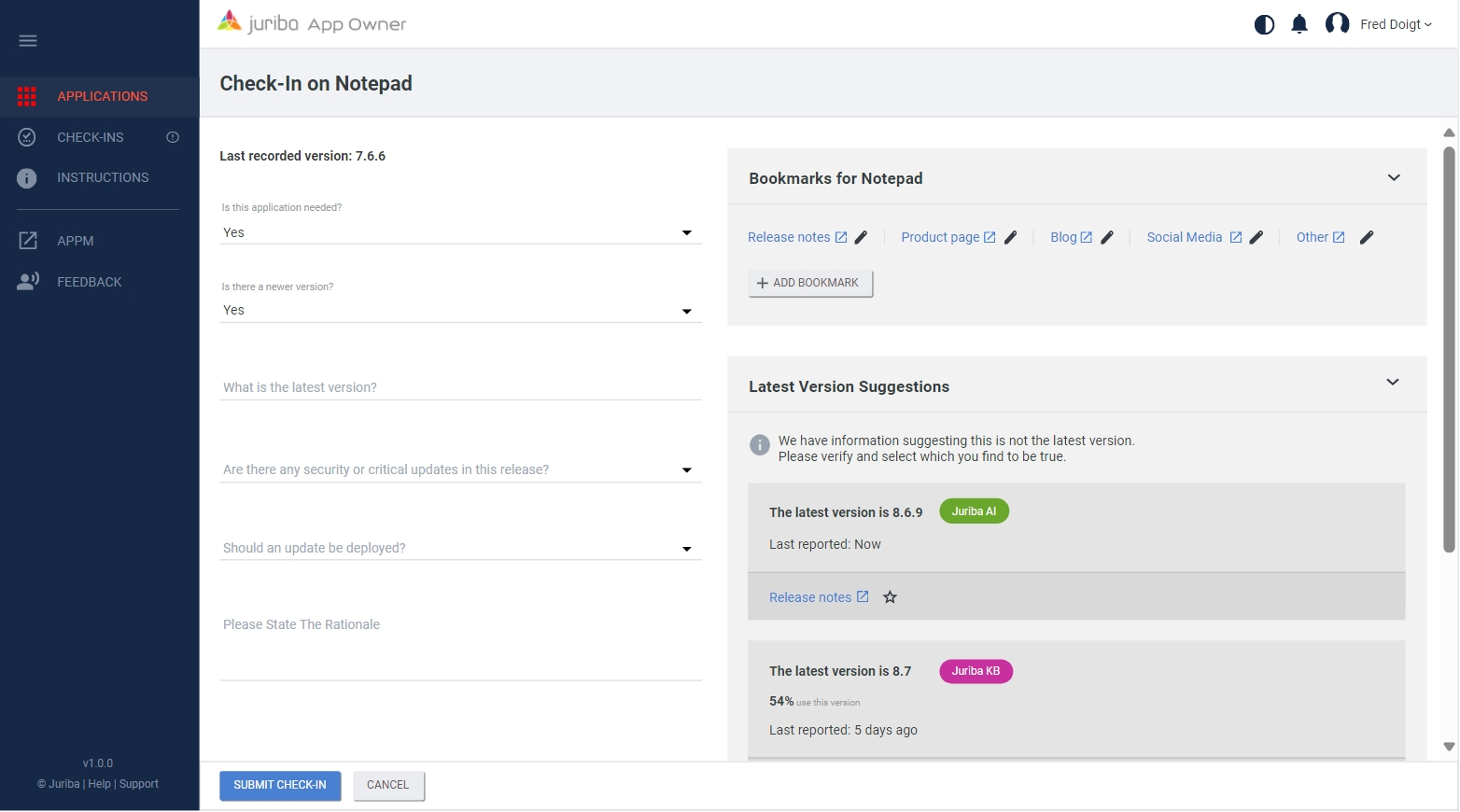Screen dimensions: 1460x812
Task: Open the Fred Doigt user menu
Action: pyautogui.click(x=1396, y=24)
